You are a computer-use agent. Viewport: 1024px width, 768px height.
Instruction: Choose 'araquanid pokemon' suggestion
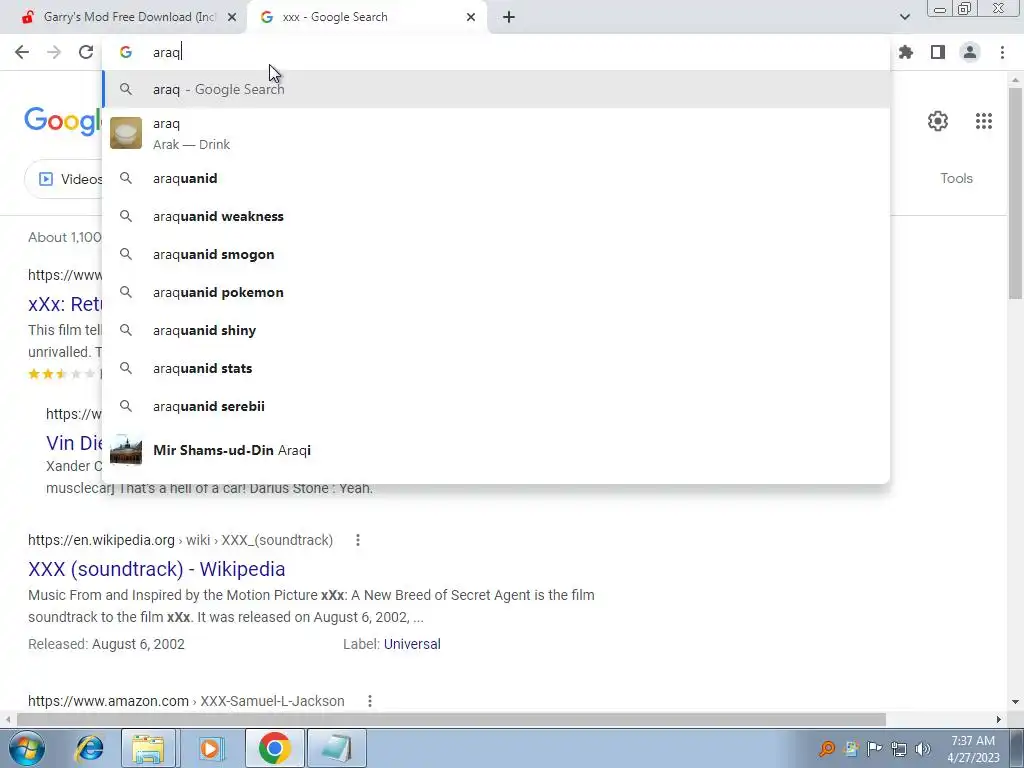pyautogui.click(x=496, y=292)
